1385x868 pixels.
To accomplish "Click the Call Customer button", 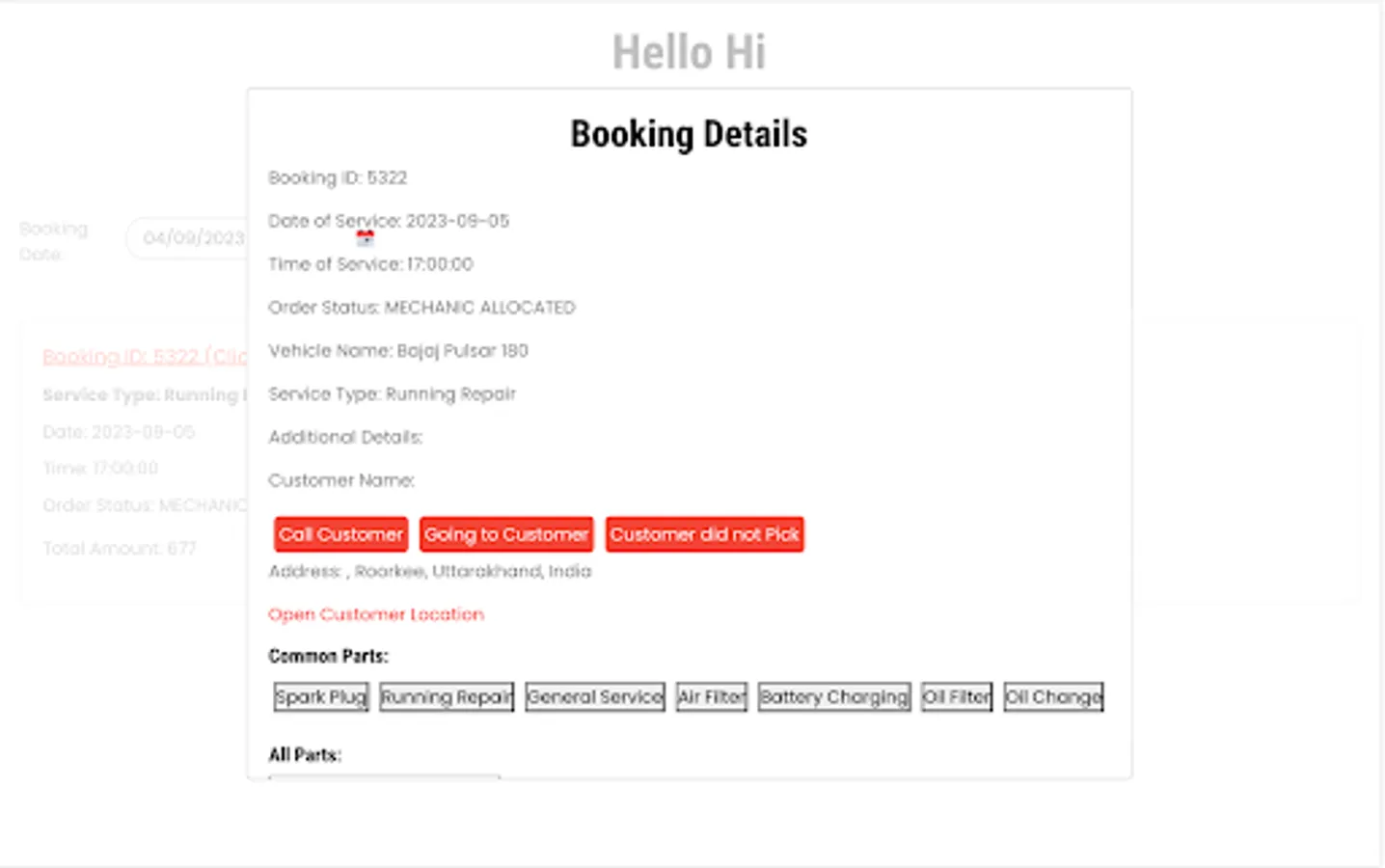I will point(339,534).
